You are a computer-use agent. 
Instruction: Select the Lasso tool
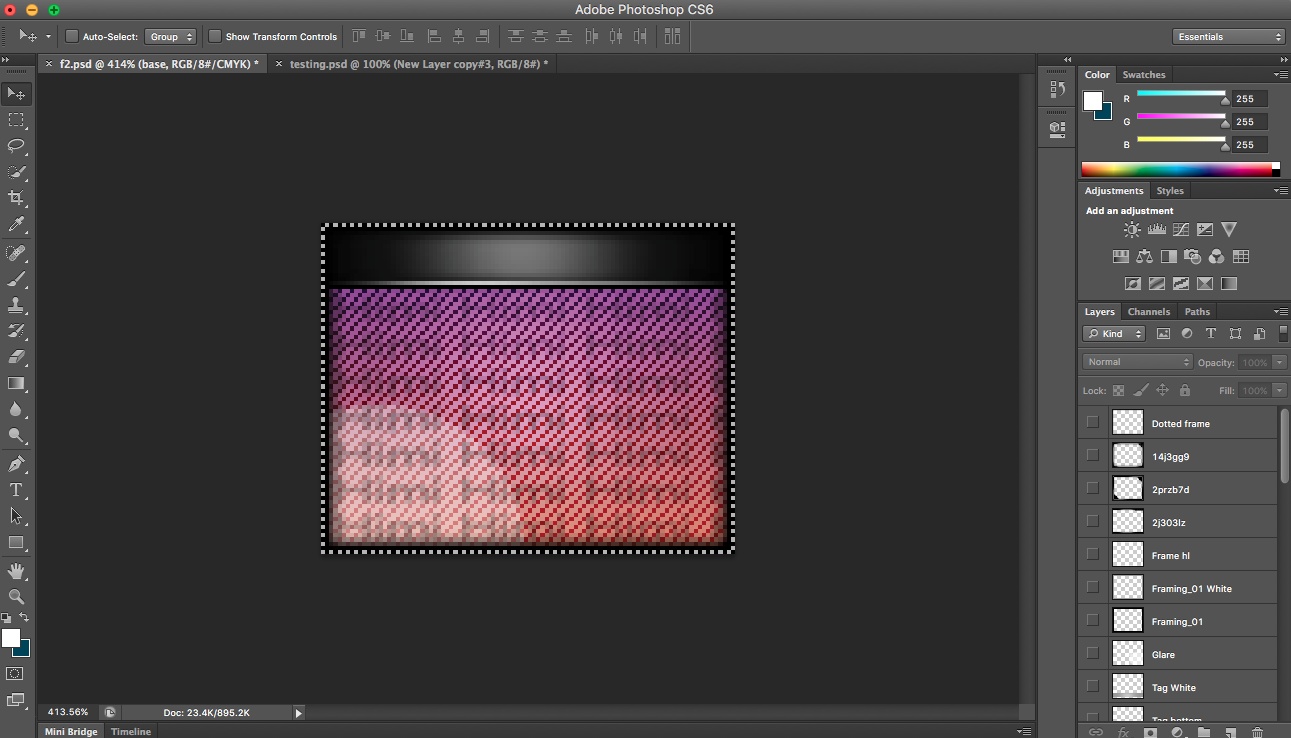click(16, 145)
